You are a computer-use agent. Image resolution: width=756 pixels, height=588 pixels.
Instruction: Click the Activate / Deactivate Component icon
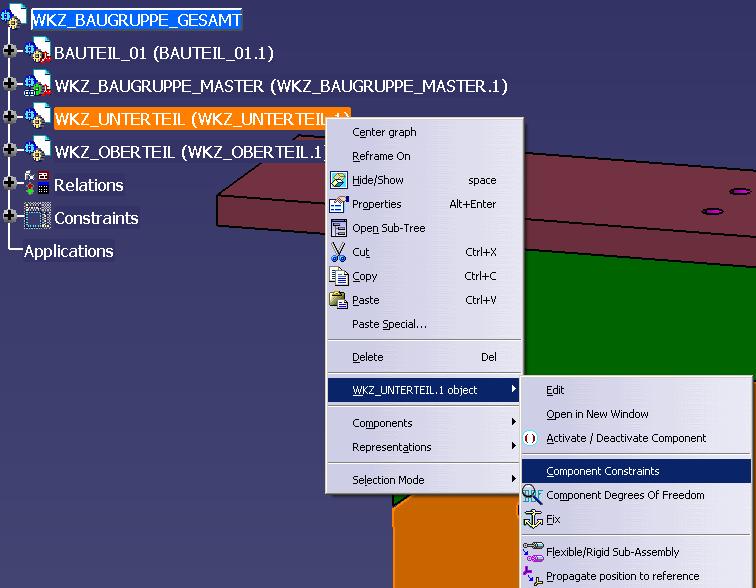pos(530,438)
